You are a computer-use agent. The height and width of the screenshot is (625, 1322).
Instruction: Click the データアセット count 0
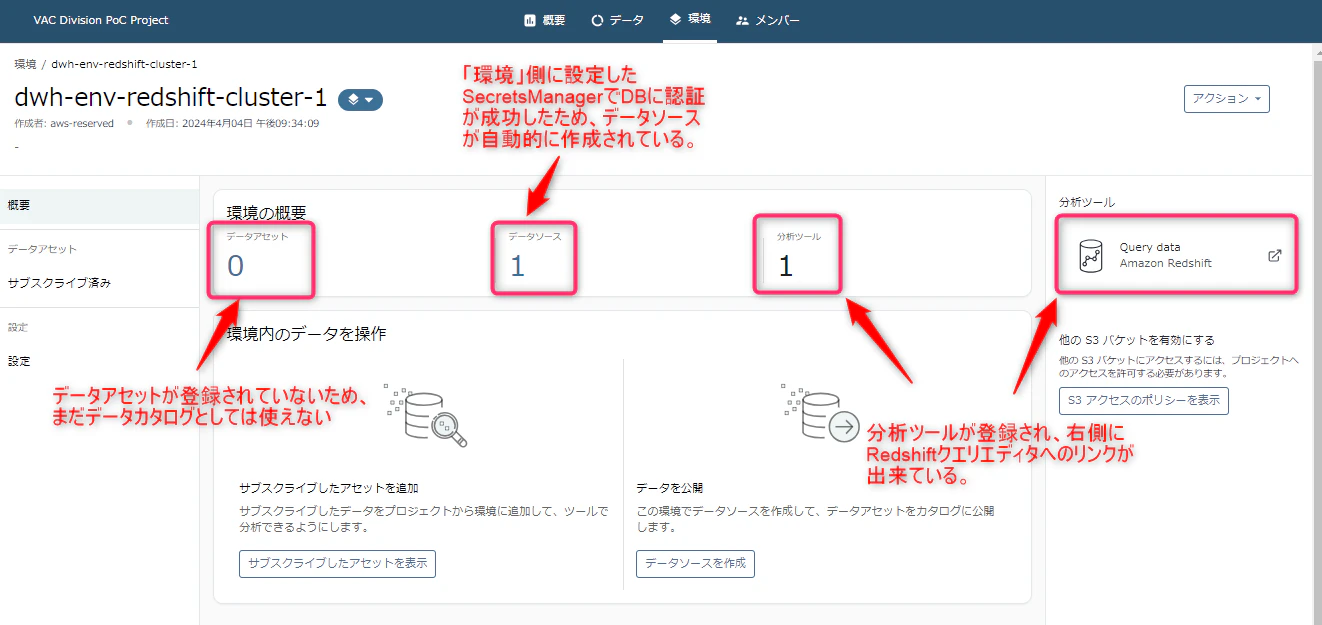click(x=235, y=265)
